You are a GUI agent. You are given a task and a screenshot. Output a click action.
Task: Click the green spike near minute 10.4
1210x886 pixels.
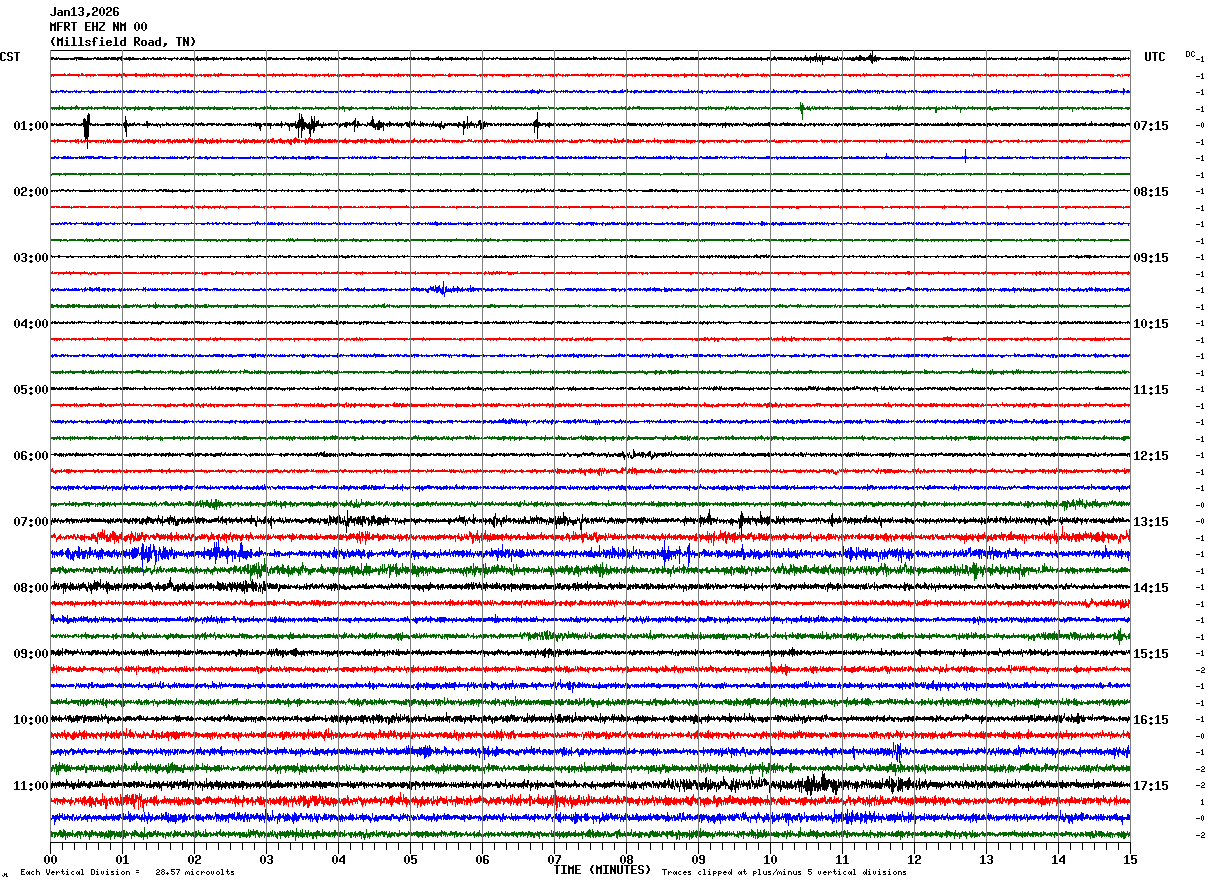point(802,110)
